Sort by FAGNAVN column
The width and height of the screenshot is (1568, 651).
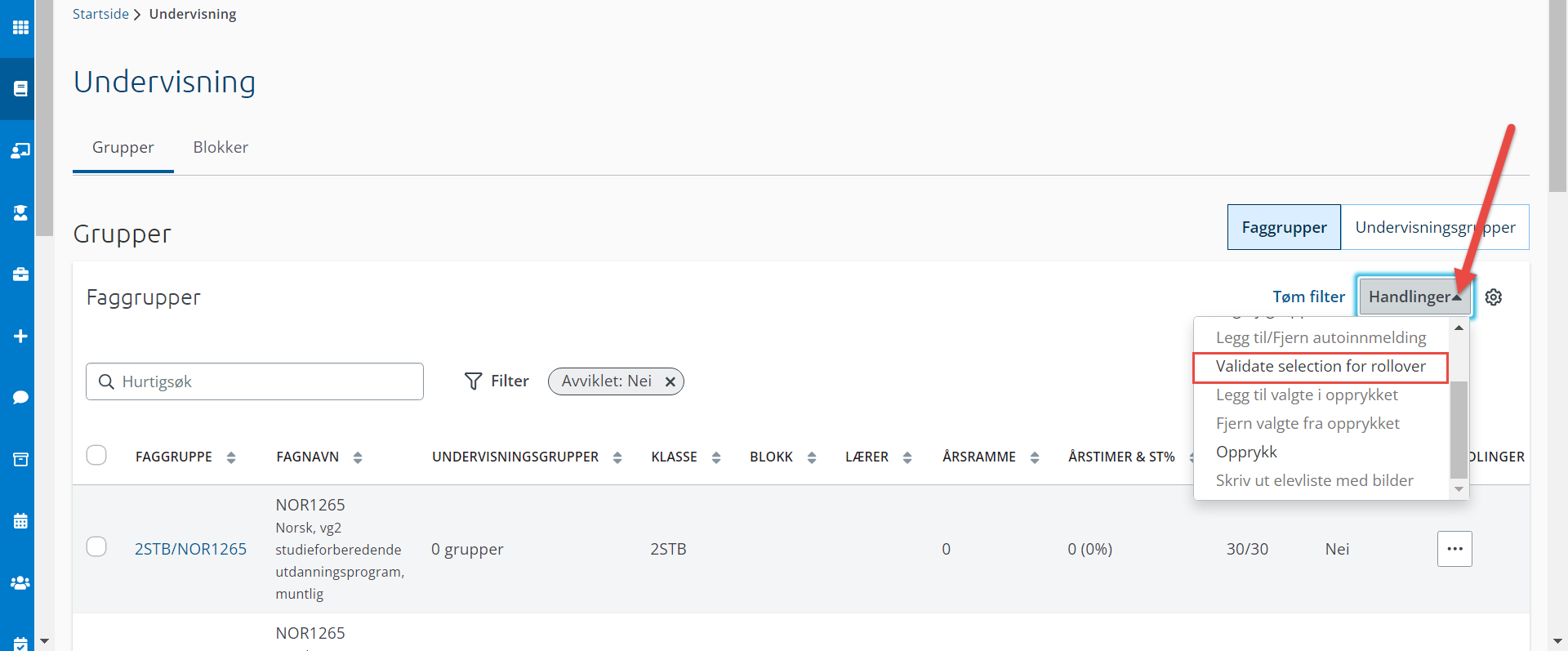(x=358, y=457)
